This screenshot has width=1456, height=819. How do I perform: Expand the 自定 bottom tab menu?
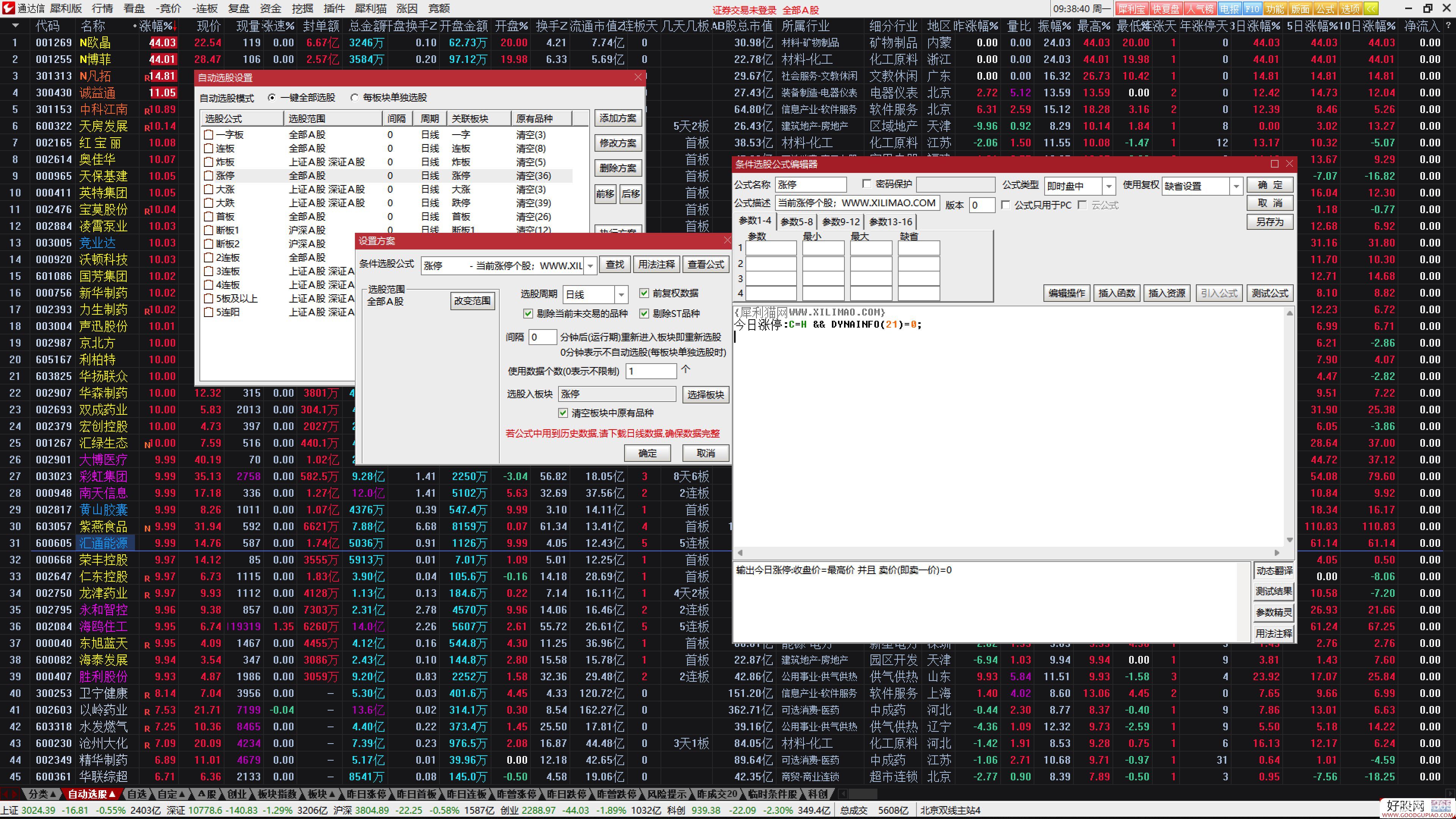pyautogui.click(x=171, y=794)
